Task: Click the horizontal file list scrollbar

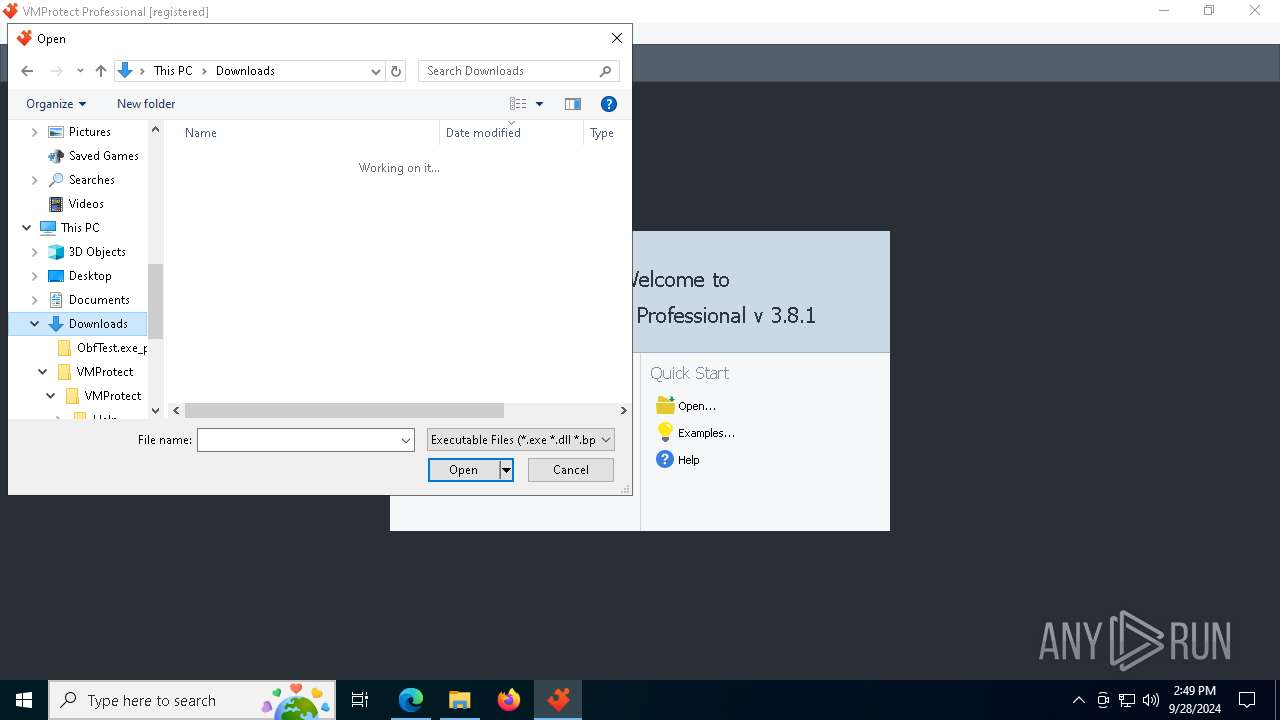Action: pos(344,410)
